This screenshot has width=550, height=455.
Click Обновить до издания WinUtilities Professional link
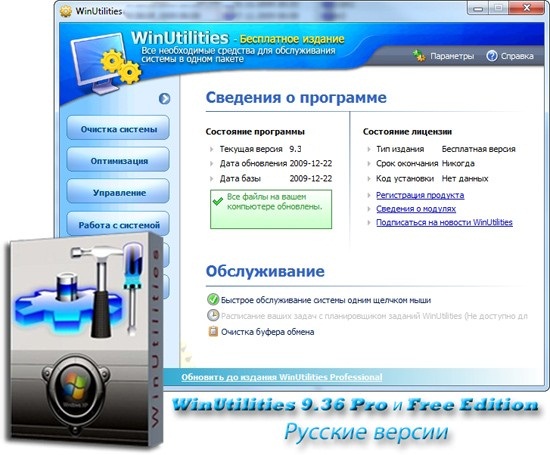tap(282, 377)
